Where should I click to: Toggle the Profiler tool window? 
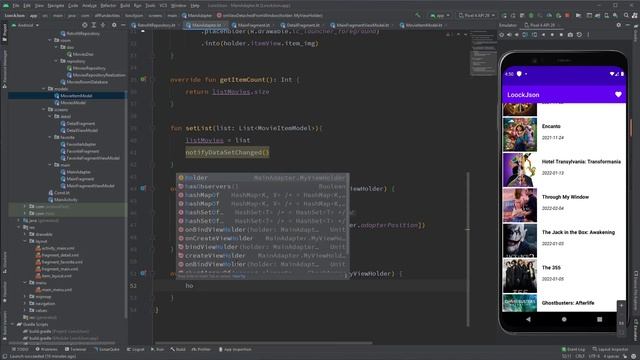pyautogui.click(x=201, y=349)
